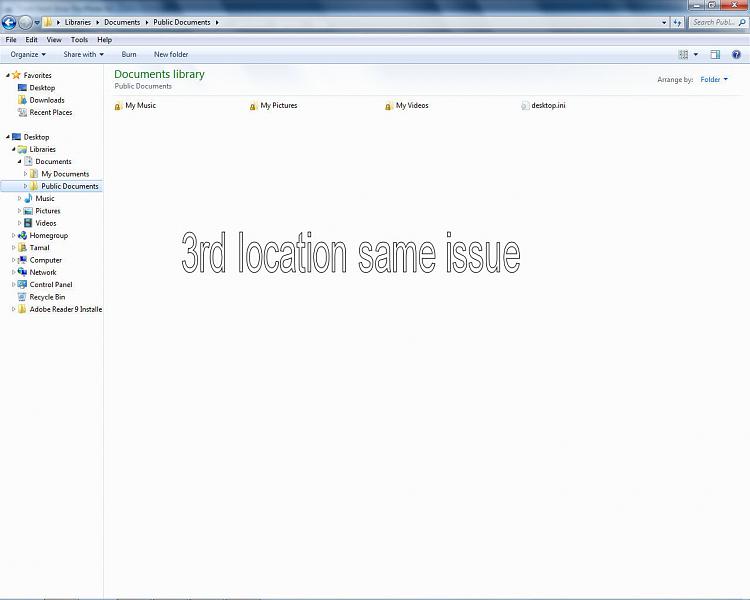The image size is (750, 600).
Task: Open Desktop under Favorites
Action: pyautogui.click(x=36, y=88)
